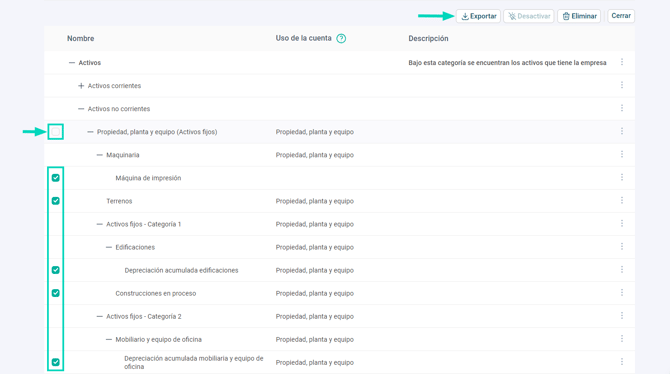Open the three-dot menu for Maquinaria row
Image resolution: width=670 pixels, height=374 pixels.
click(x=622, y=155)
